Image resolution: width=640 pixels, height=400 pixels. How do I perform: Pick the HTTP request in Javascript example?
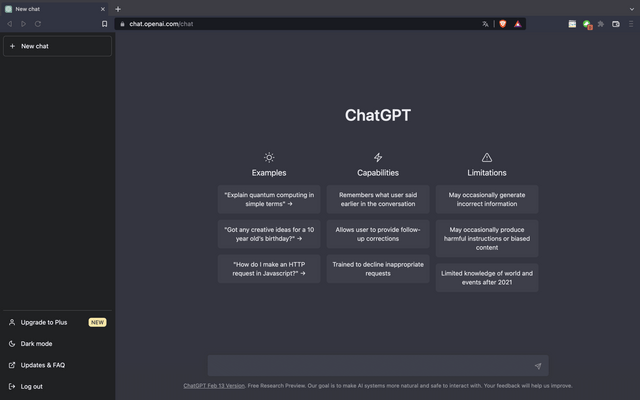pyautogui.click(x=269, y=268)
